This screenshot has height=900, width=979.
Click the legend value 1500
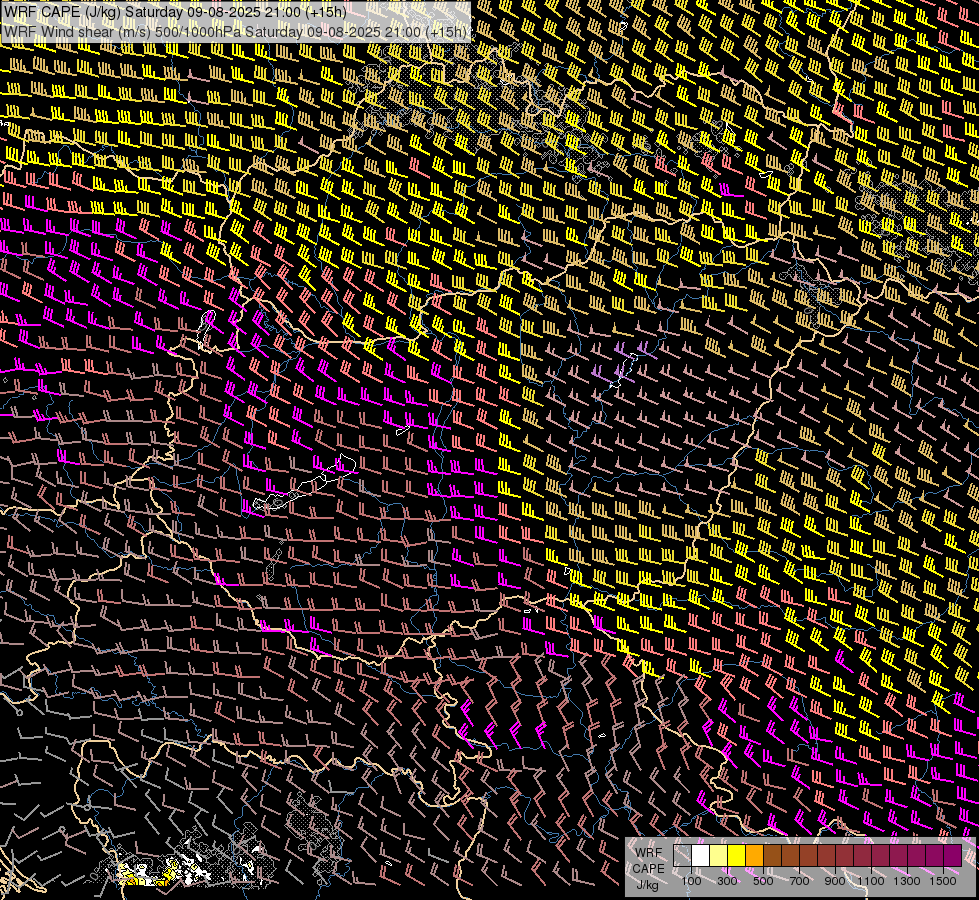click(x=943, y=881)
